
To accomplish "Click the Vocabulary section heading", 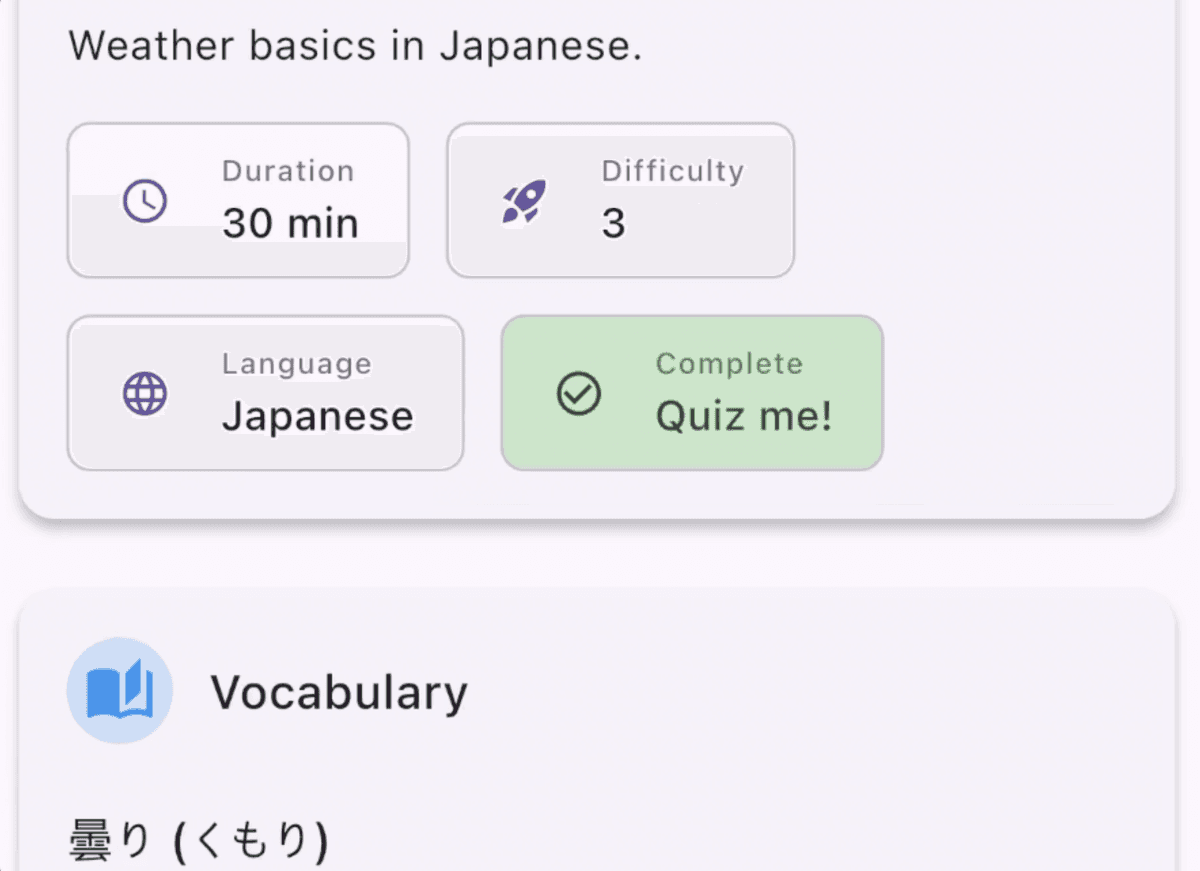I will point(339,692).
